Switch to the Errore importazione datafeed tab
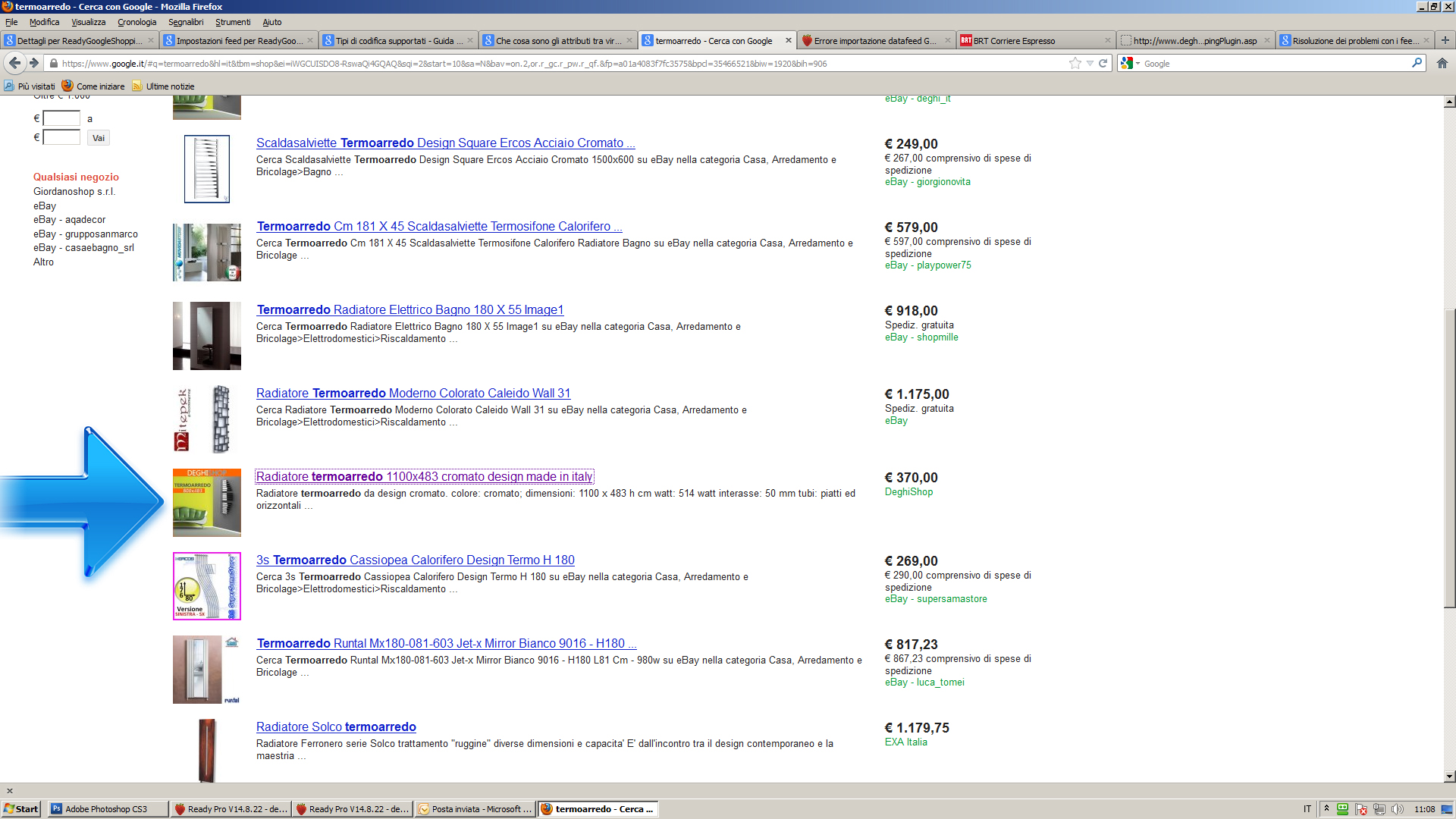This screenshot has height=819, width=1456. 876,40
